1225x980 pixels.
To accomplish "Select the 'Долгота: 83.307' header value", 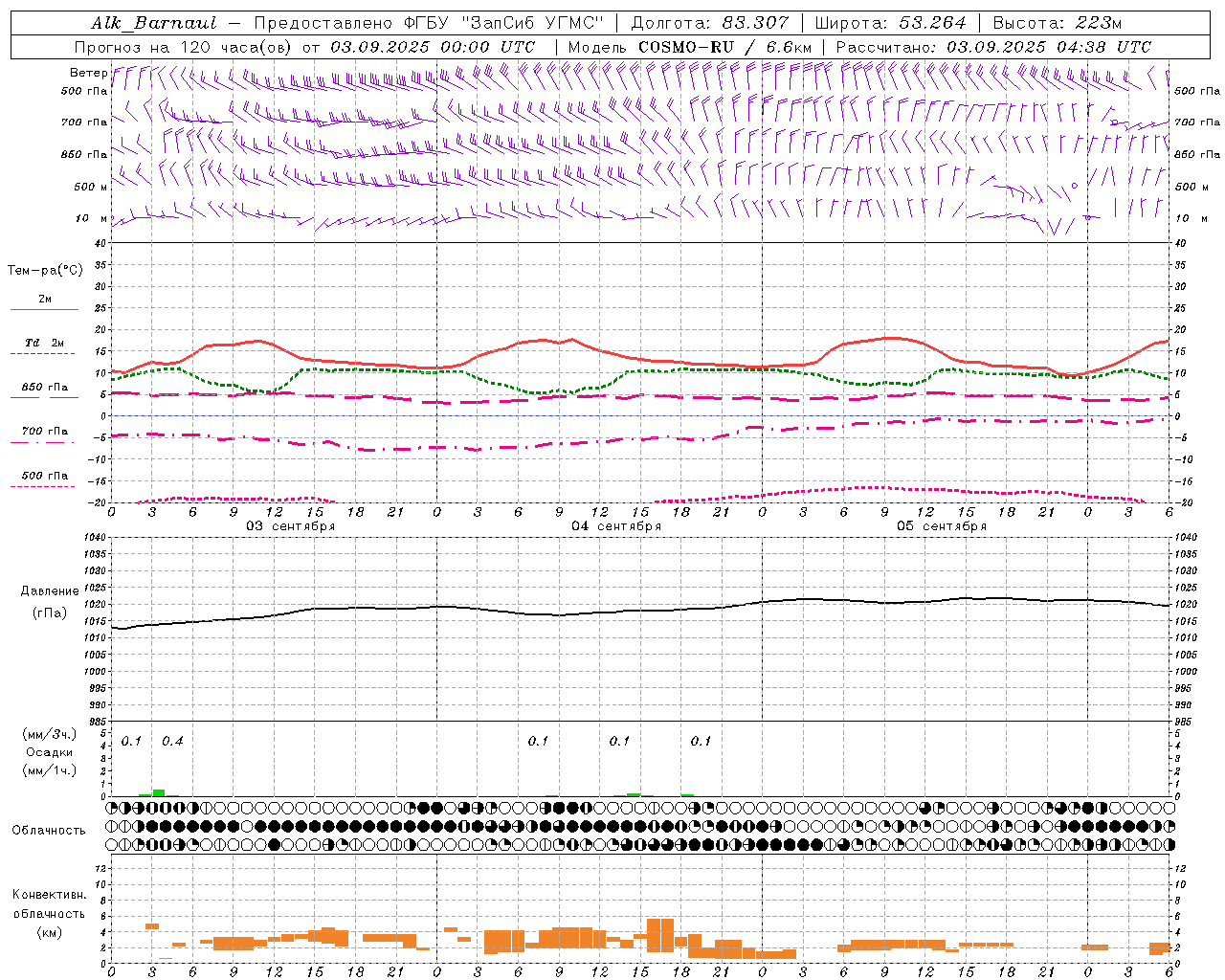I will coord(710,23).
